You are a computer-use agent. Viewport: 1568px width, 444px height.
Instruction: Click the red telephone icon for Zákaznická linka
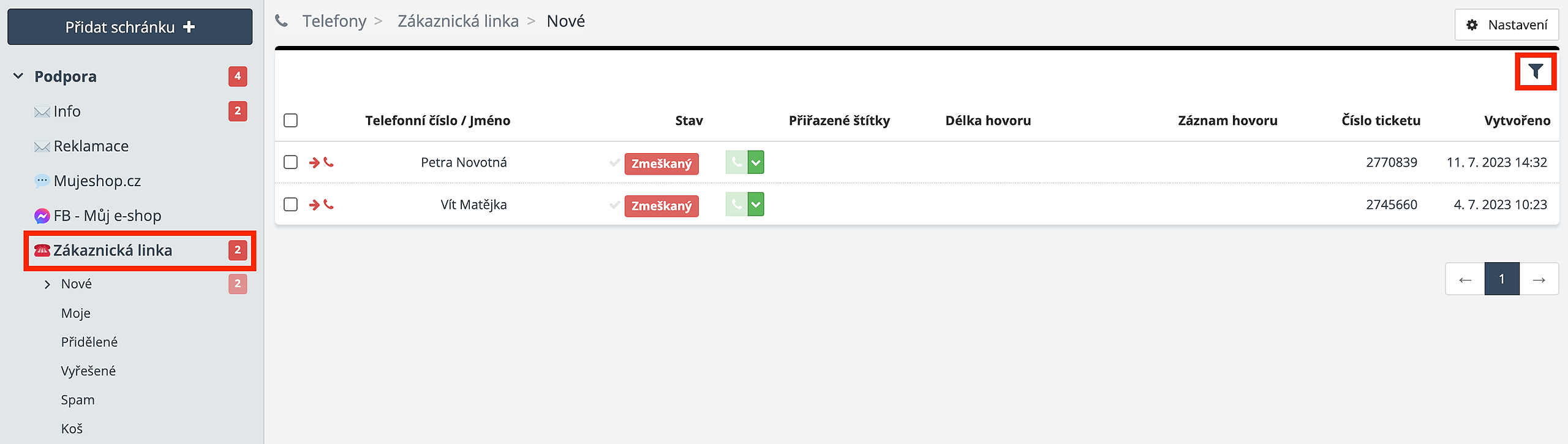[x=42, y=250]
